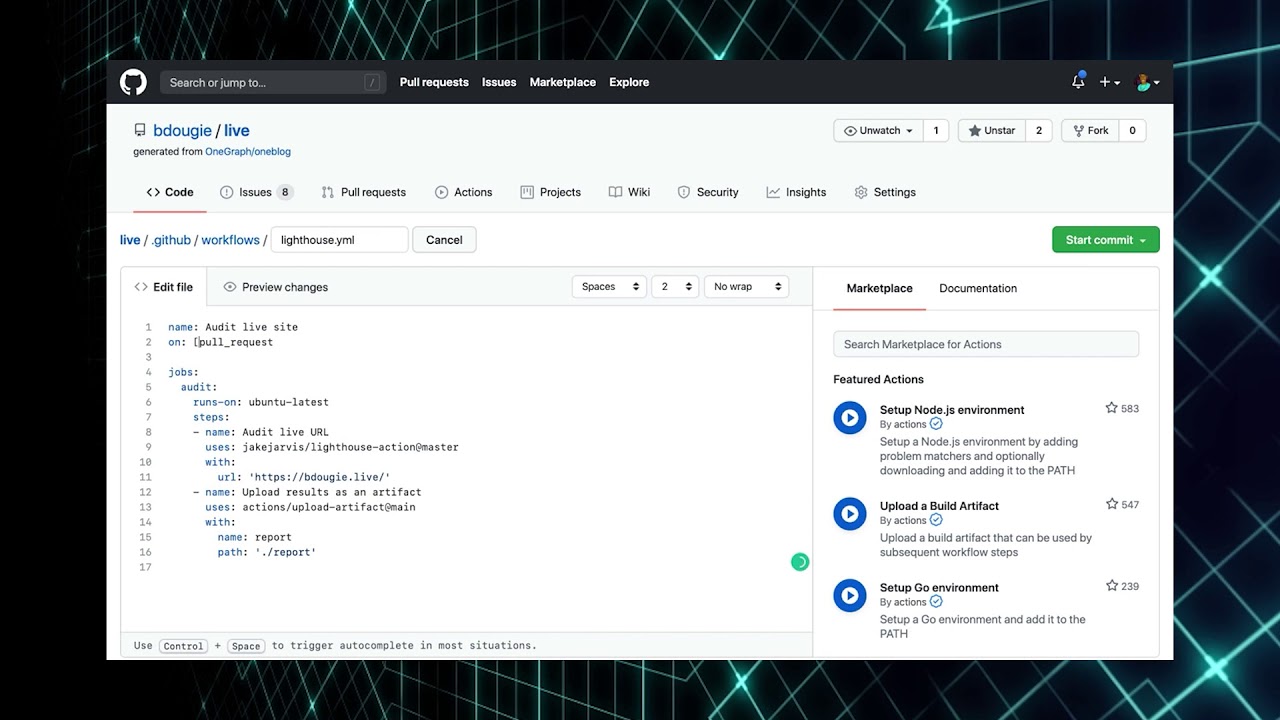
Task: Click the Unstar button
Action: (x=991, y=130)
